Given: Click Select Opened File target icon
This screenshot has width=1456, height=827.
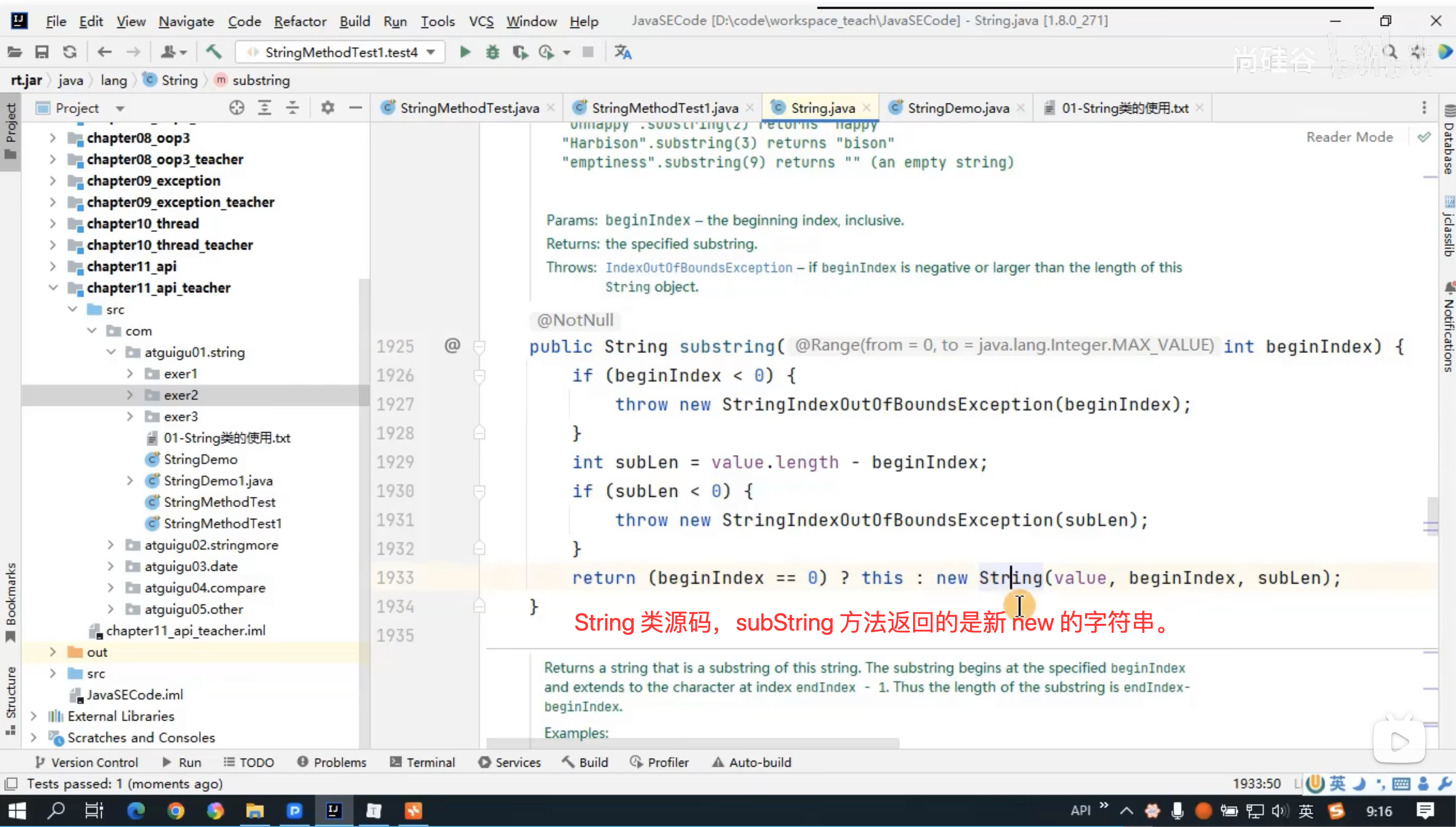Looking at the screenshot, I should click(237, 108).
